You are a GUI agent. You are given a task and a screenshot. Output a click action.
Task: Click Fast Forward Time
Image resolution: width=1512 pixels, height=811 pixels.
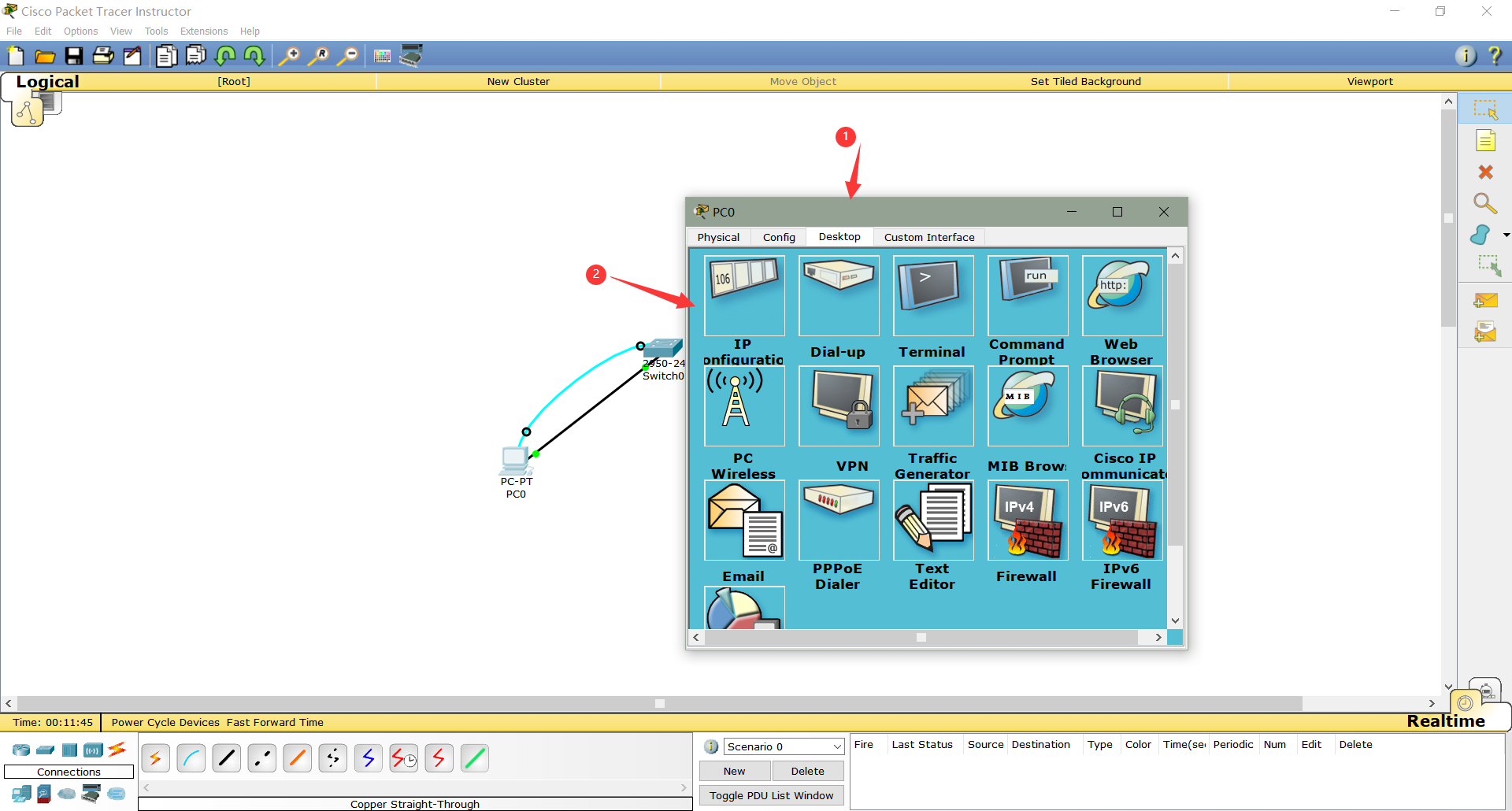[x=275, y=722]
